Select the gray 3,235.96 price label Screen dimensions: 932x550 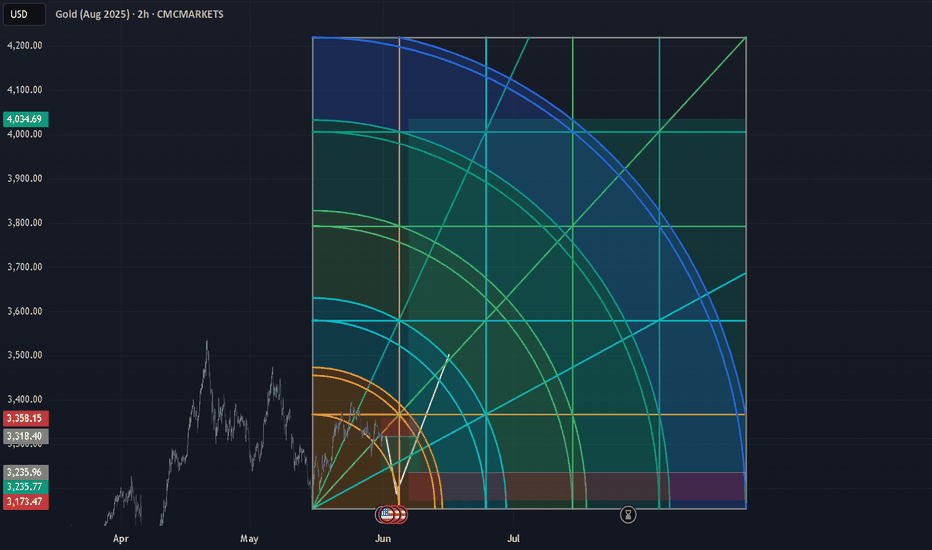(x=25, y=472)
